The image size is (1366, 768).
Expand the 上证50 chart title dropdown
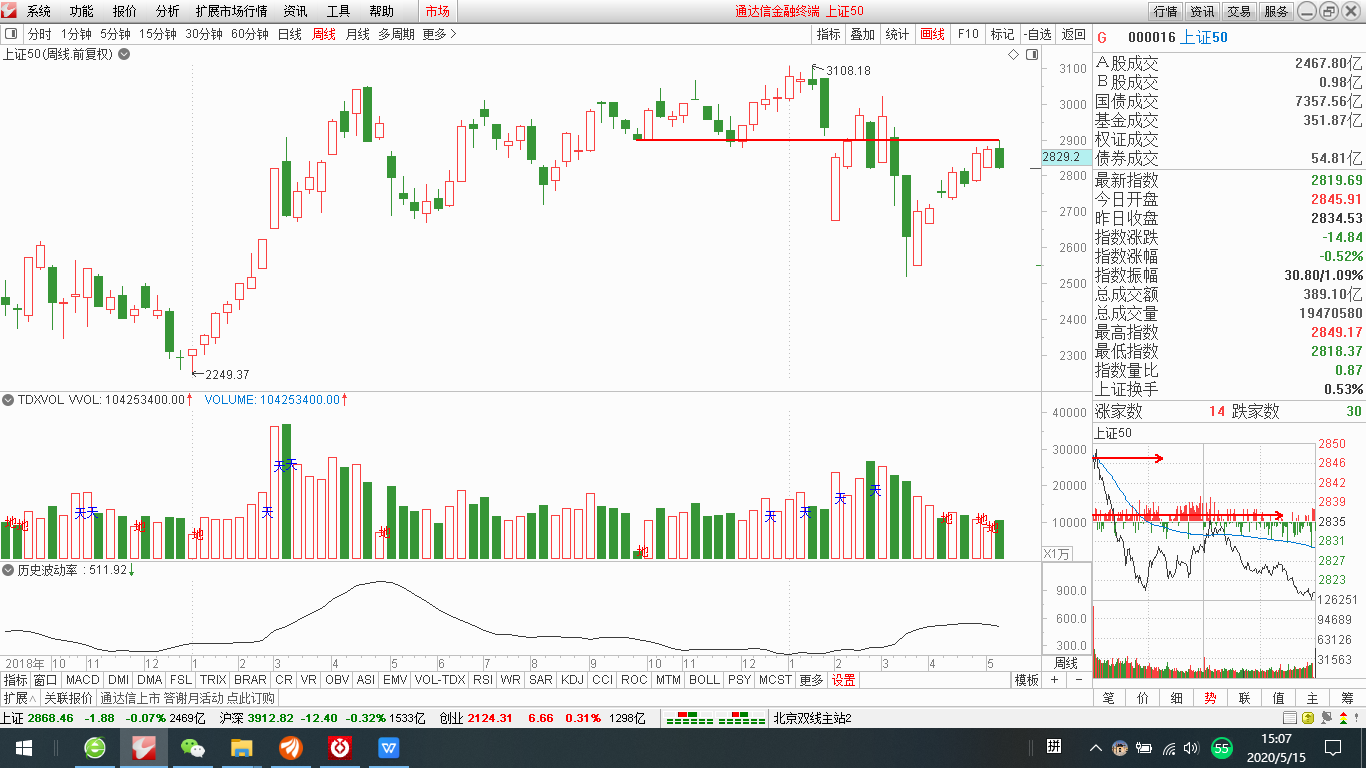pyautogui.click(x=124, y=54)
